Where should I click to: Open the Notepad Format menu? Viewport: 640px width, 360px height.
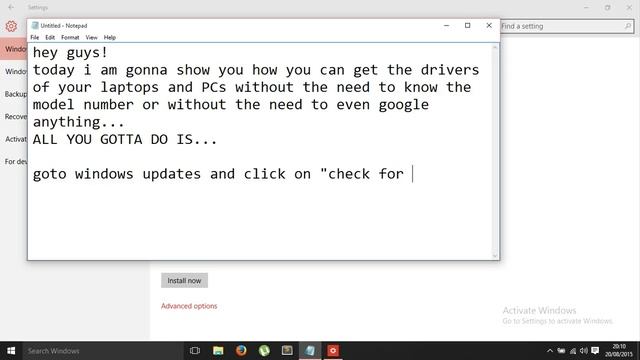tap(70, 38)
